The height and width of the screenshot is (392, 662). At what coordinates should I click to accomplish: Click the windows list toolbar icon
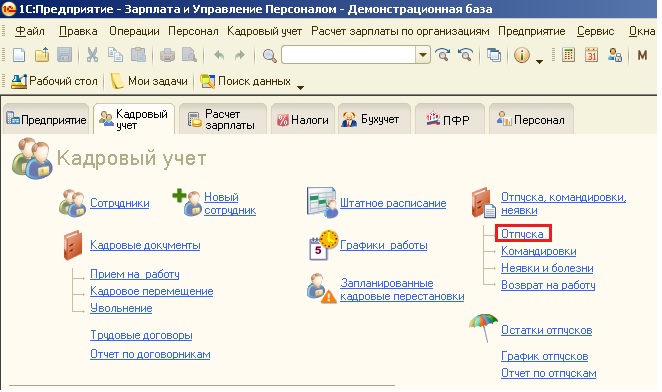tap(494, 55)
